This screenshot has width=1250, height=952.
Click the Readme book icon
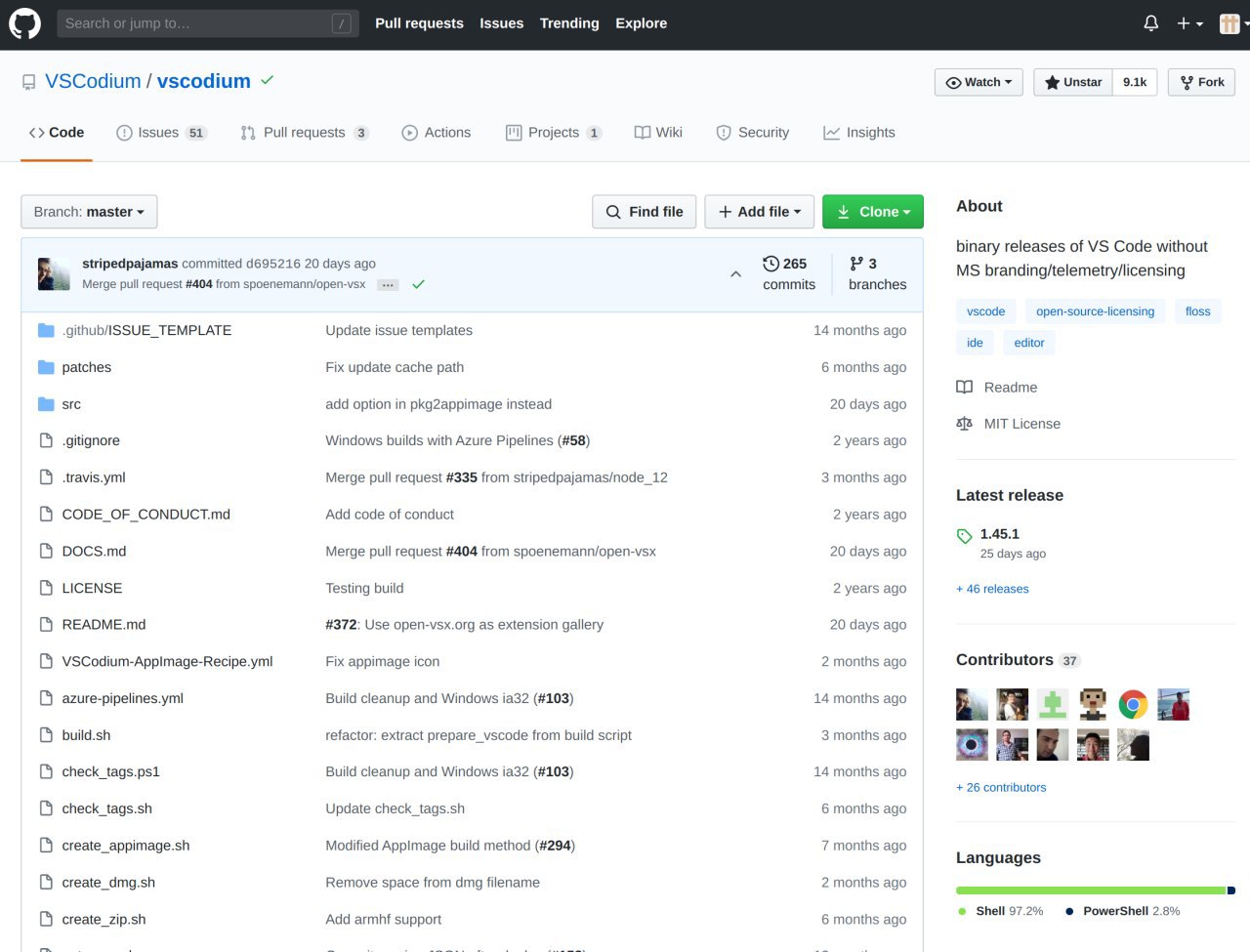point(964,387)
